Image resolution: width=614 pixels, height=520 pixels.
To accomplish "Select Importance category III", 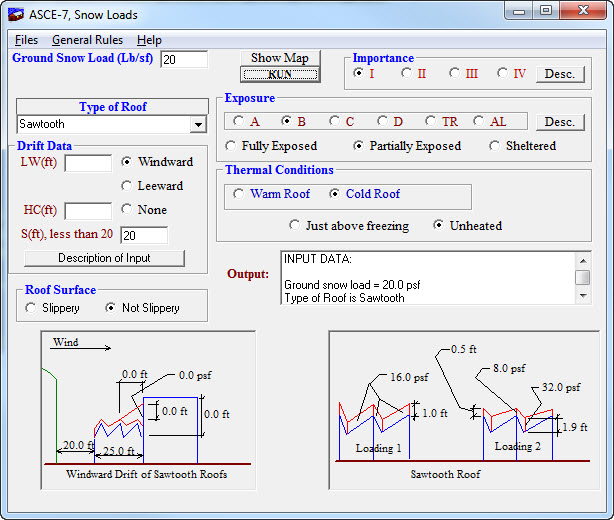I will (x=454, y=73).
